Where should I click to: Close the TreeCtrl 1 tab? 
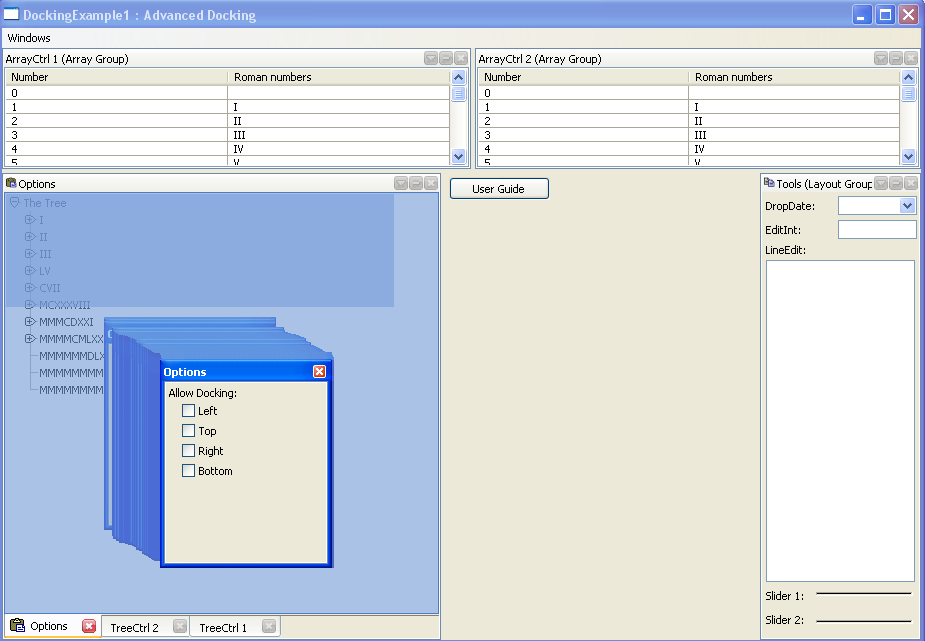point(268,626)
